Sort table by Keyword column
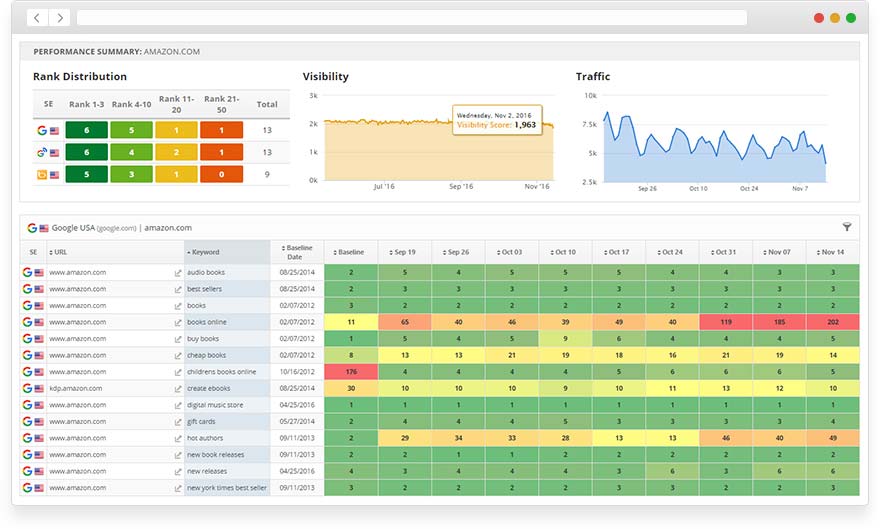 point(206,252)
